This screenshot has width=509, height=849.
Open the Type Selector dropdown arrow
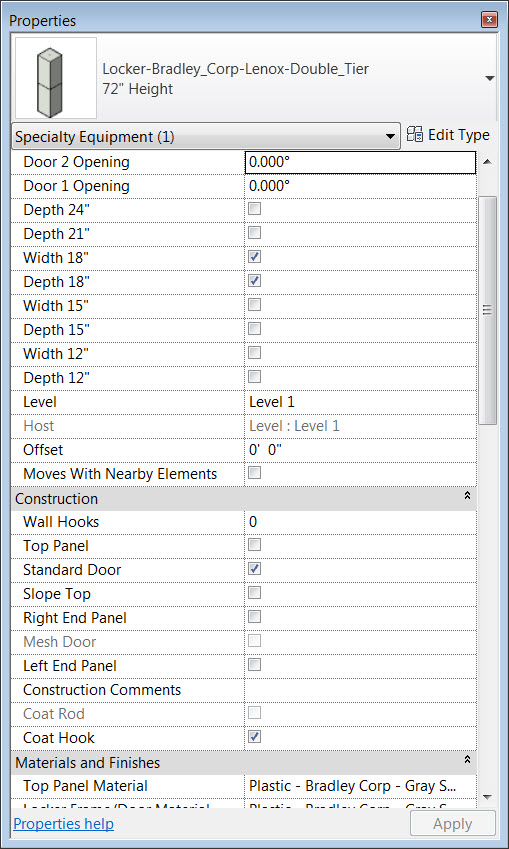(x=490, y=79)
